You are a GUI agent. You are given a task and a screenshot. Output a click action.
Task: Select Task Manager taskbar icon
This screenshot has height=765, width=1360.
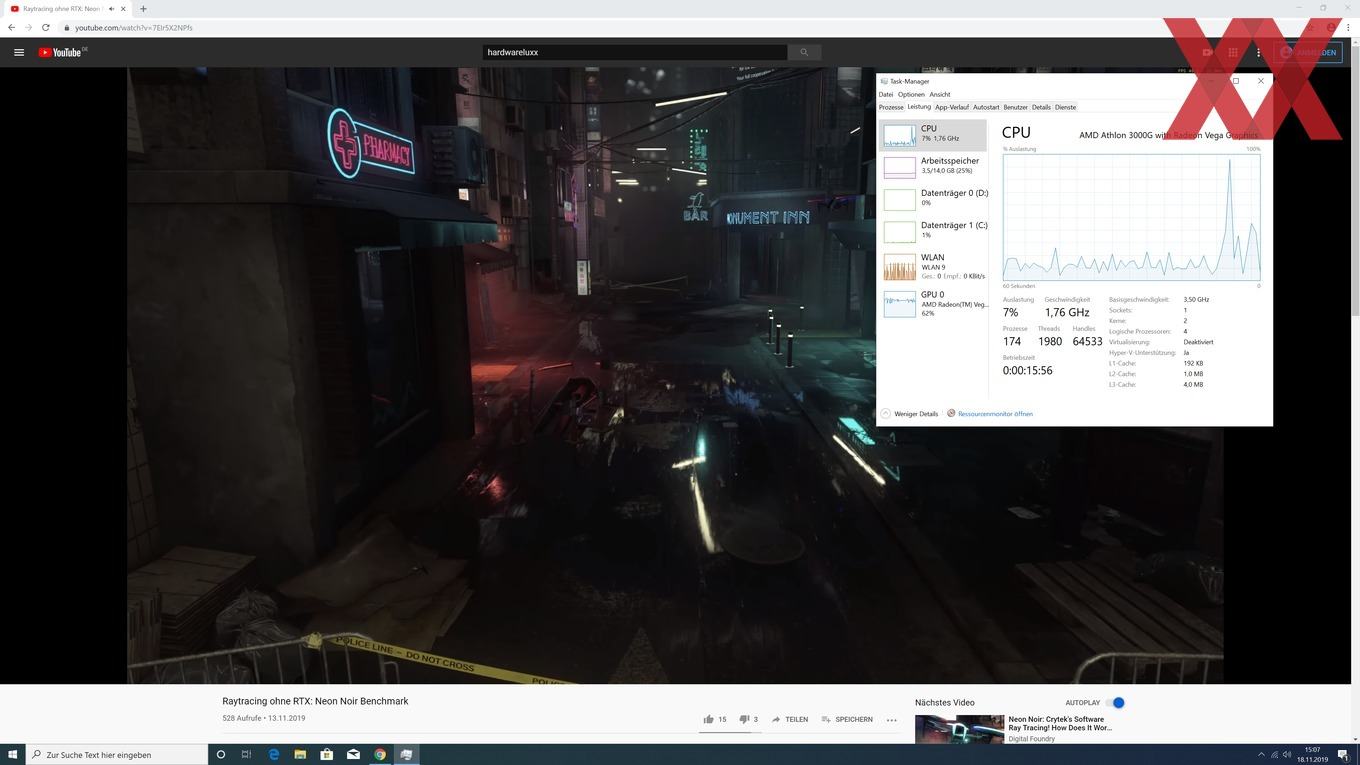click(406, 754)
